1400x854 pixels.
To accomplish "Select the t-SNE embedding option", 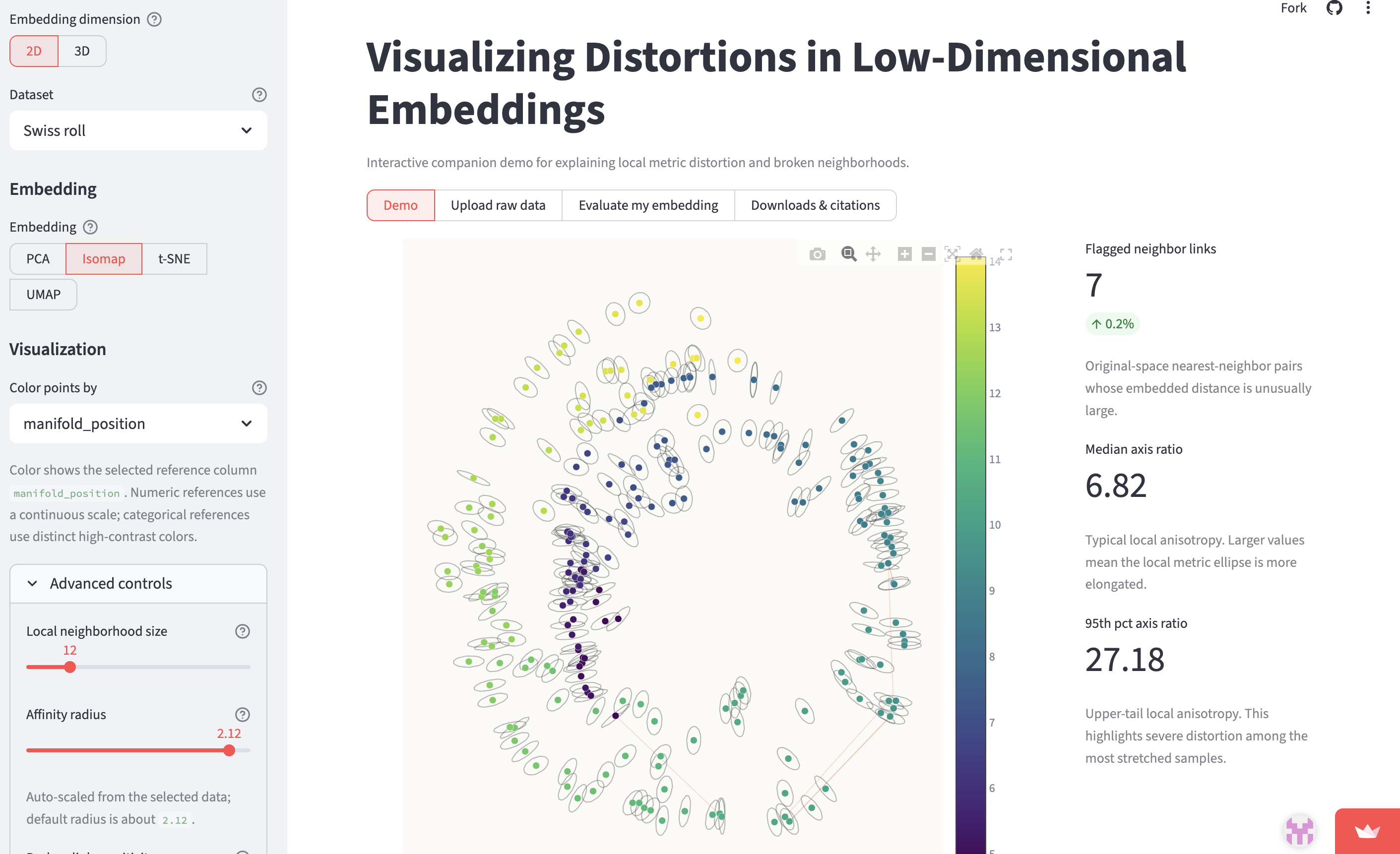I will click(x=174, y=259).
